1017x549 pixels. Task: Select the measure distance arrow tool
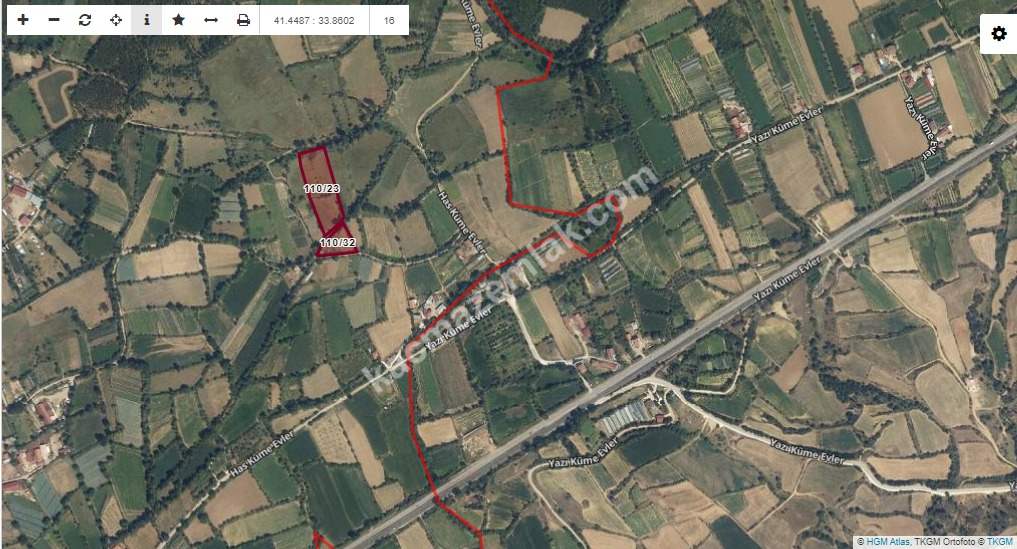click(x=211, y=20)
